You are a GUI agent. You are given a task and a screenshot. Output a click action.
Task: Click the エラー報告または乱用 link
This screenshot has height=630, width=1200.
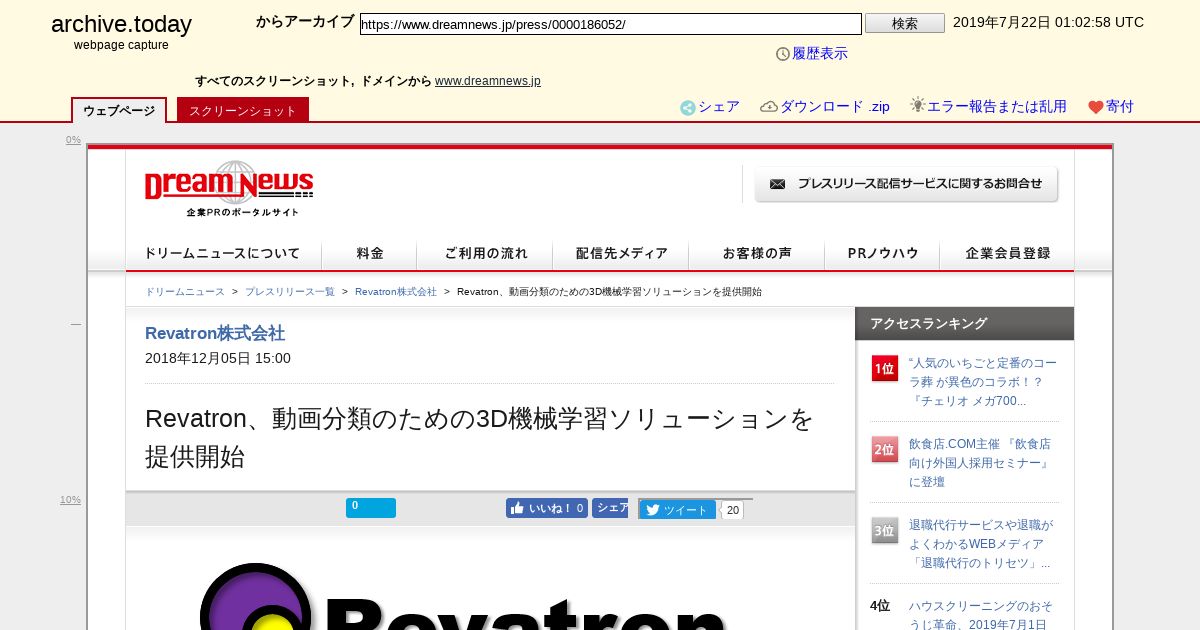997,107
